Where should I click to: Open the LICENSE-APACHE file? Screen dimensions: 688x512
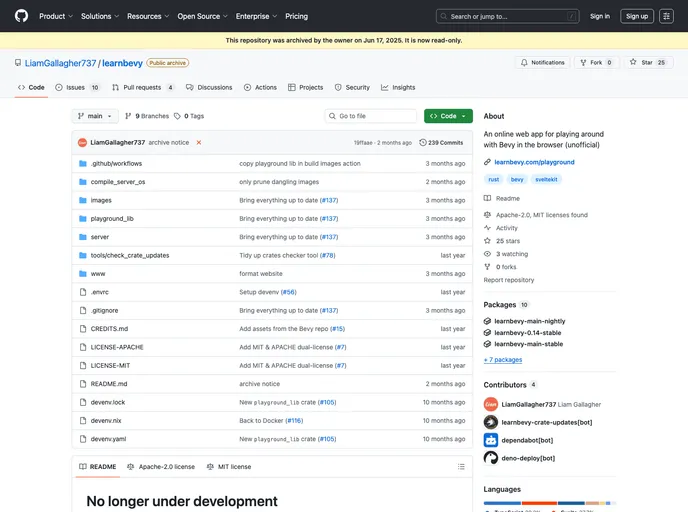(117, 347)
